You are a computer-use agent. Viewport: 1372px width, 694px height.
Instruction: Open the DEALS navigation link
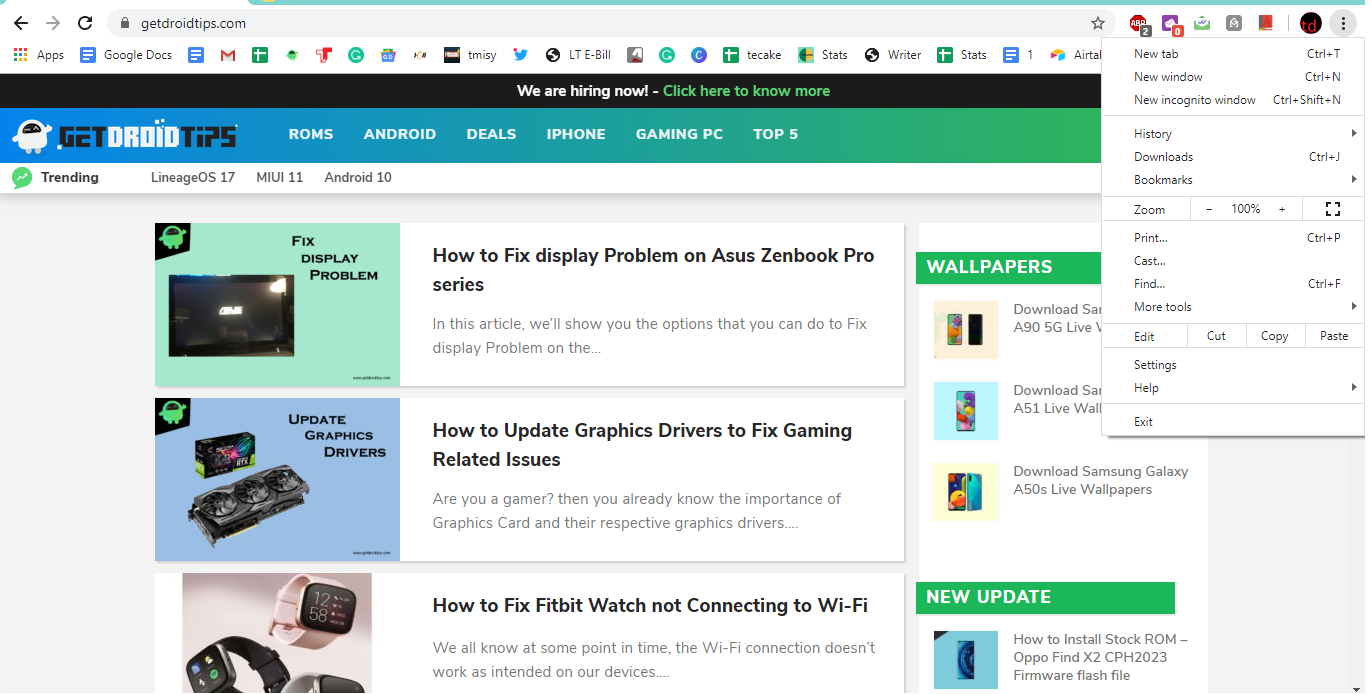click(x=491, y=134)
